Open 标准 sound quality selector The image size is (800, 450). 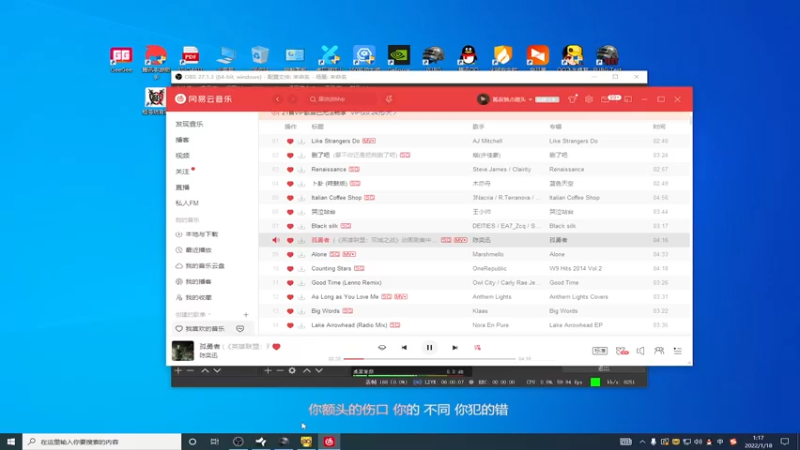[599, 351]
